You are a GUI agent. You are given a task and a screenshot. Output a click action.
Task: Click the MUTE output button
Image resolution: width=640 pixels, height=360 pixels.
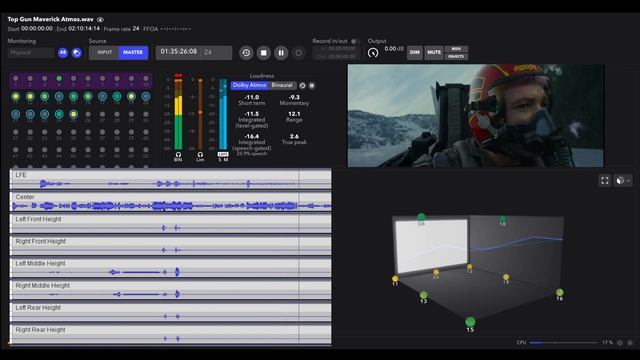click(x=434, y=53)
